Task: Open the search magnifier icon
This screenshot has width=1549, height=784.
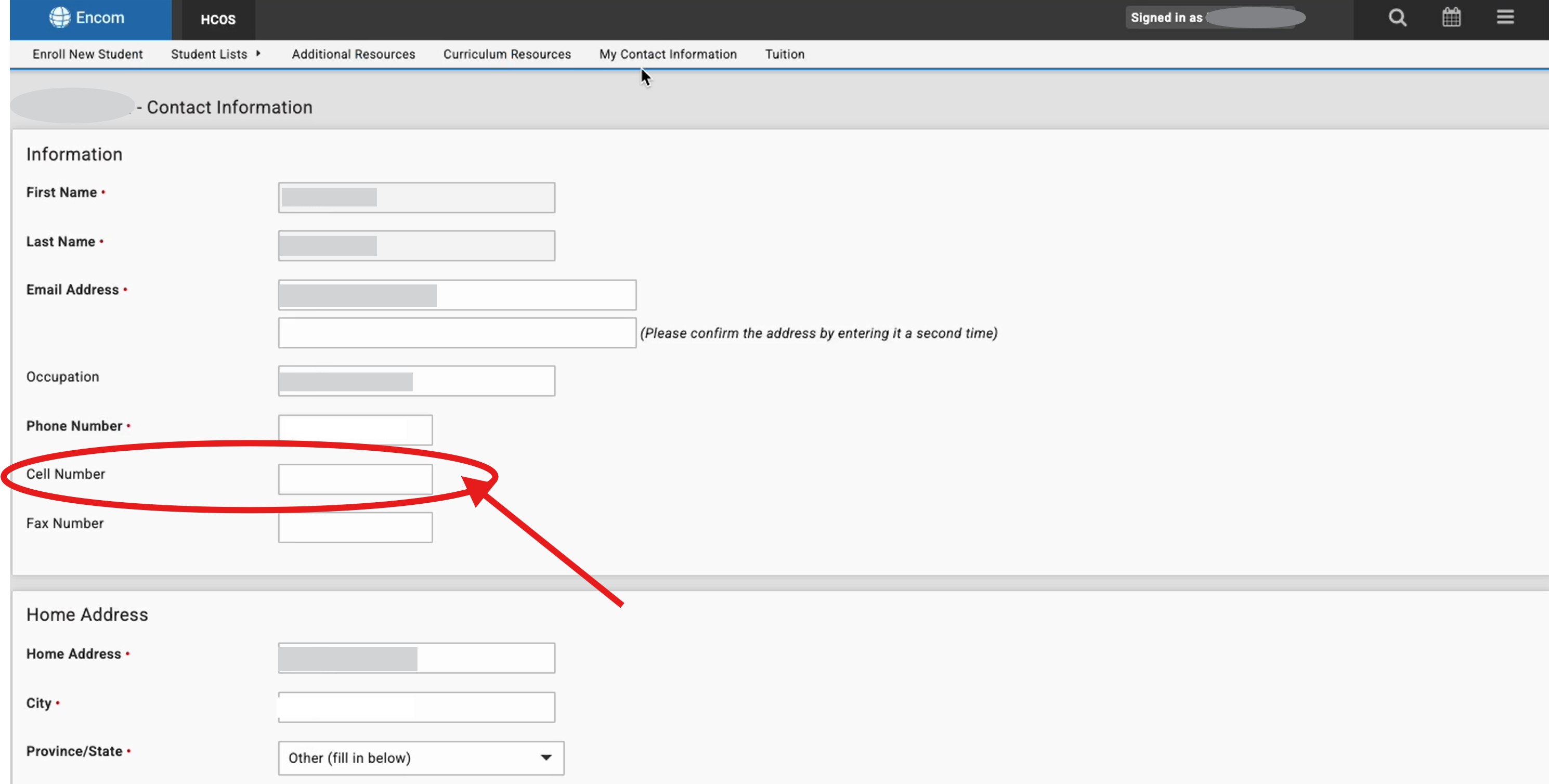Action: (1397, 18)
